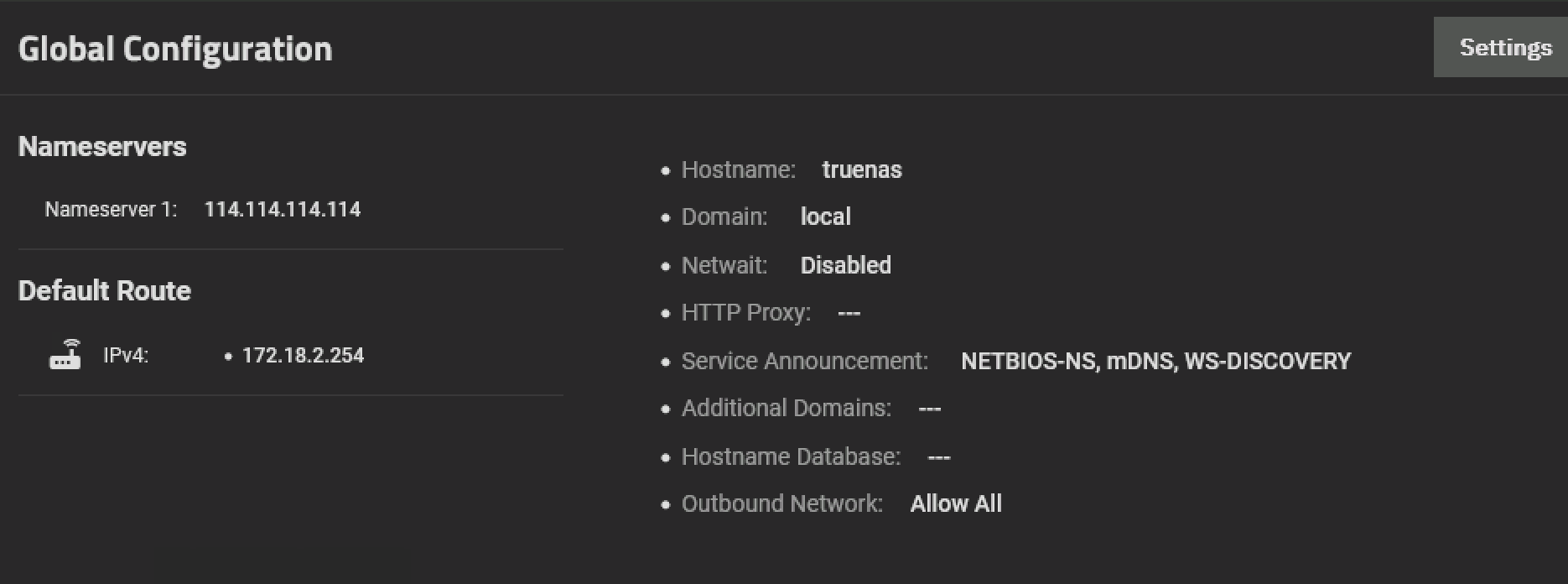
Task: Click the Nameservers section heading
Action: pos(102,147)
